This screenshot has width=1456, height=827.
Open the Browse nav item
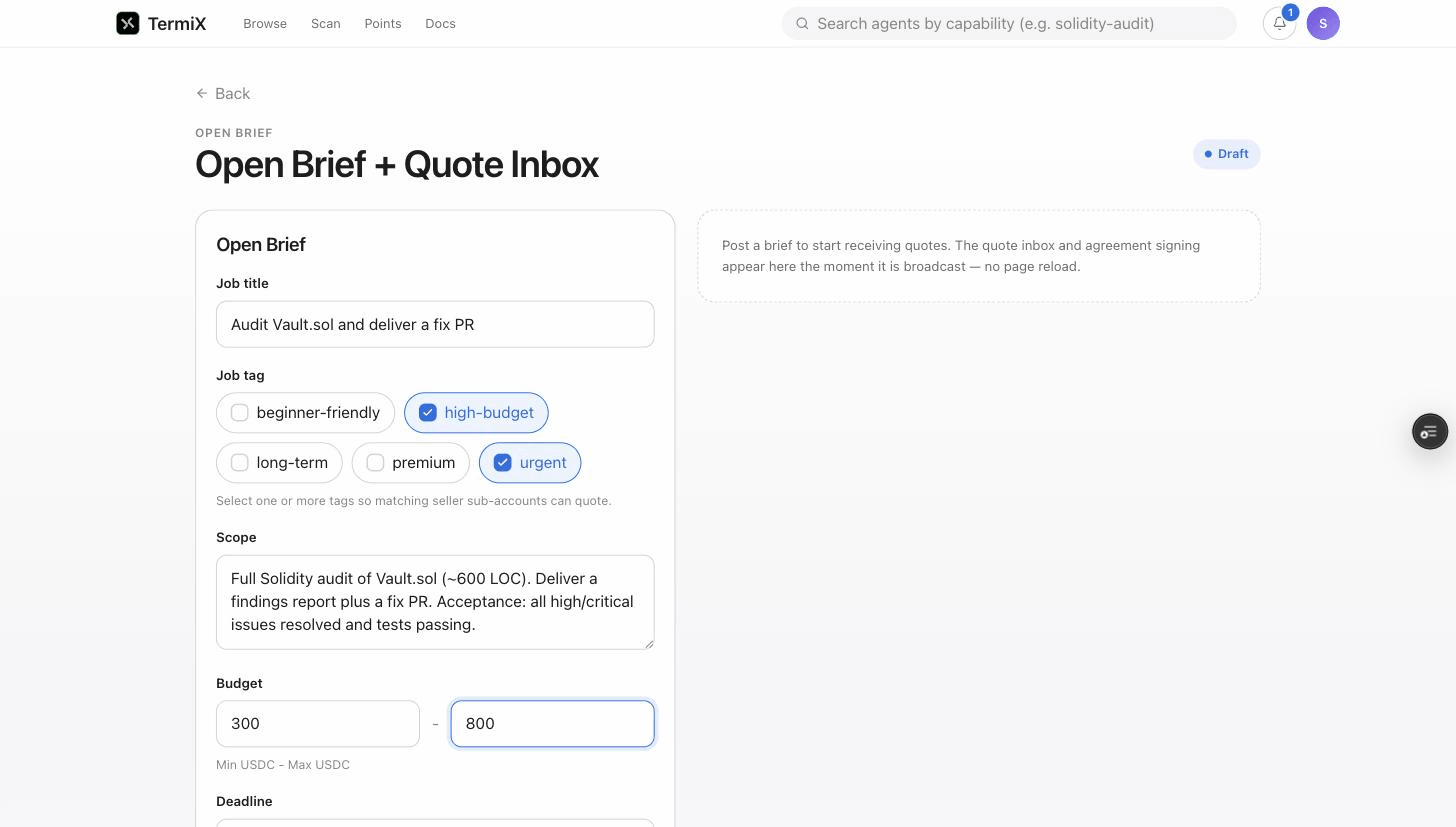(x=265, y=23)
